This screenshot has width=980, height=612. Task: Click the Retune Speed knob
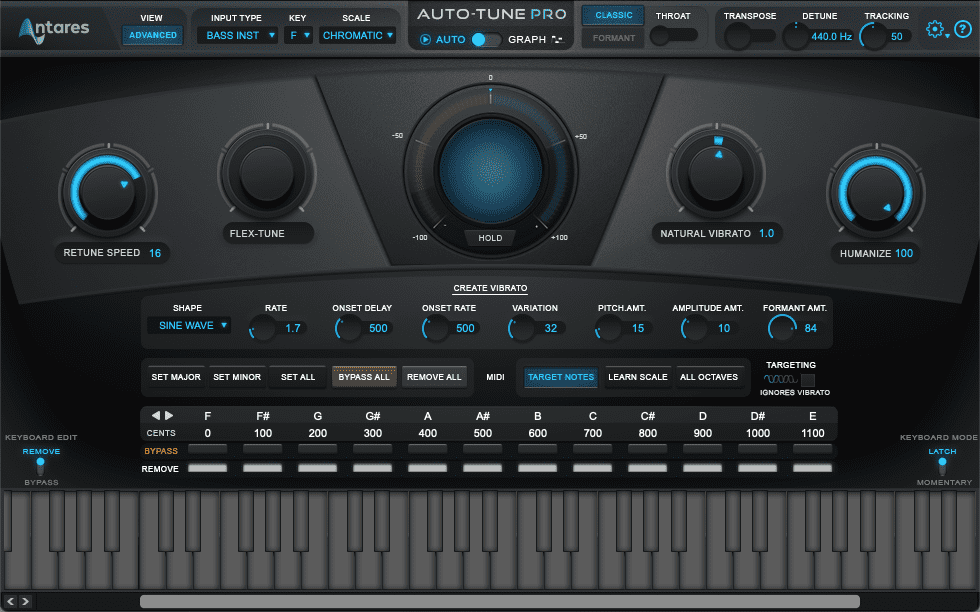tap(108, 193)
